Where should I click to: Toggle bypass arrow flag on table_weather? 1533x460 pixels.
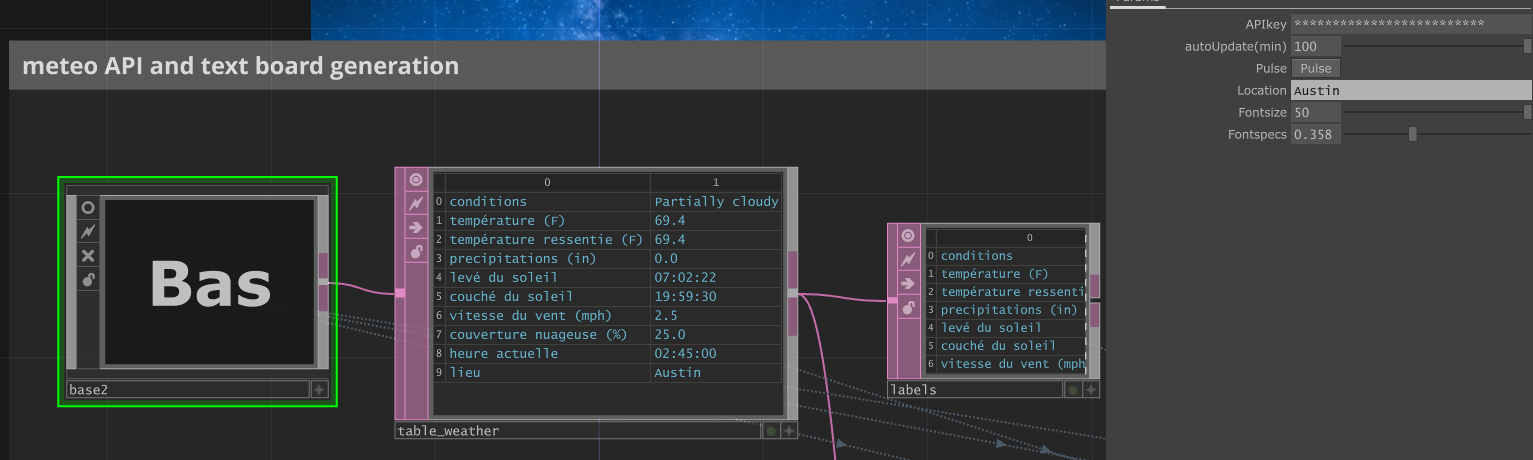tap(416, 228)
